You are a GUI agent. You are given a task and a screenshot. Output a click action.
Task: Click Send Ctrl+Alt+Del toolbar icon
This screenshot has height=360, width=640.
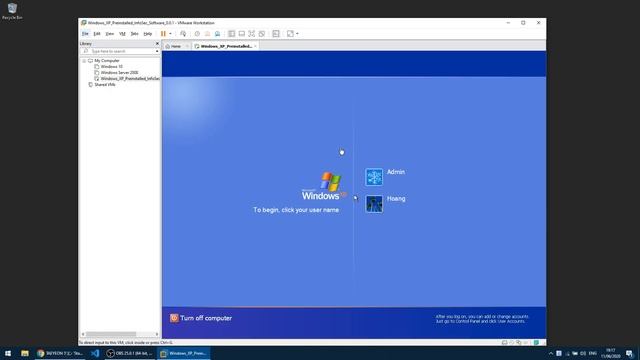pos(183,34)
